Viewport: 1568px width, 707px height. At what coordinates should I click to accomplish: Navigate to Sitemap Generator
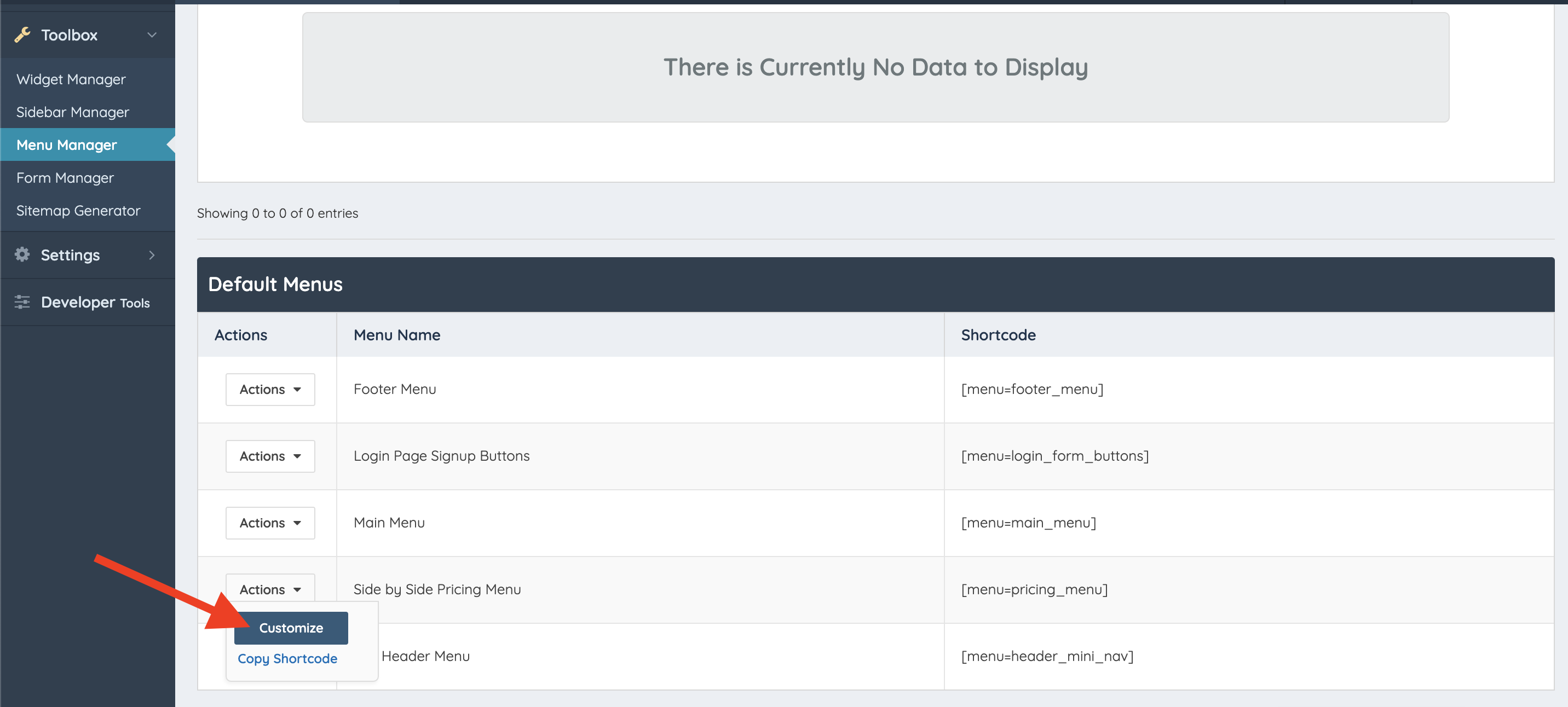click(x=78, y=211)
